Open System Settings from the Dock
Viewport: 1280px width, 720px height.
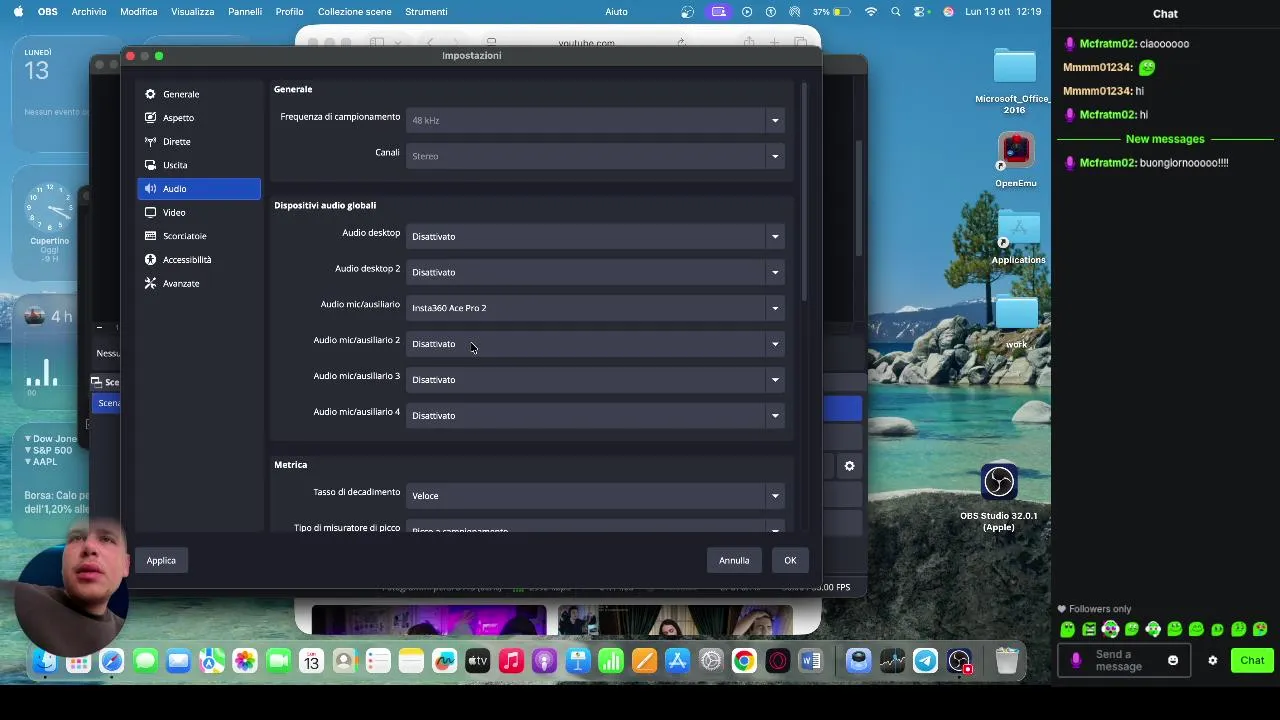click(x=711, y=661)
